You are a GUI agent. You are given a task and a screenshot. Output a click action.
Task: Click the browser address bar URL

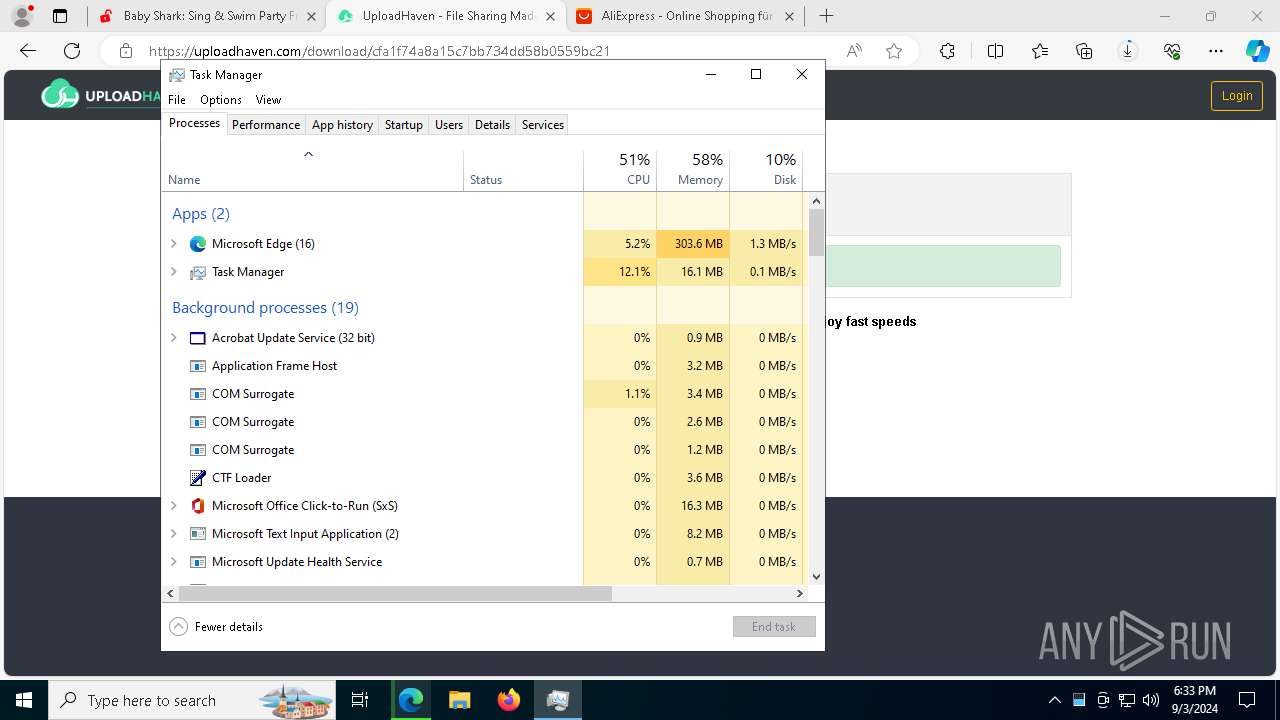pyautogui.click(x=380, y=51)
